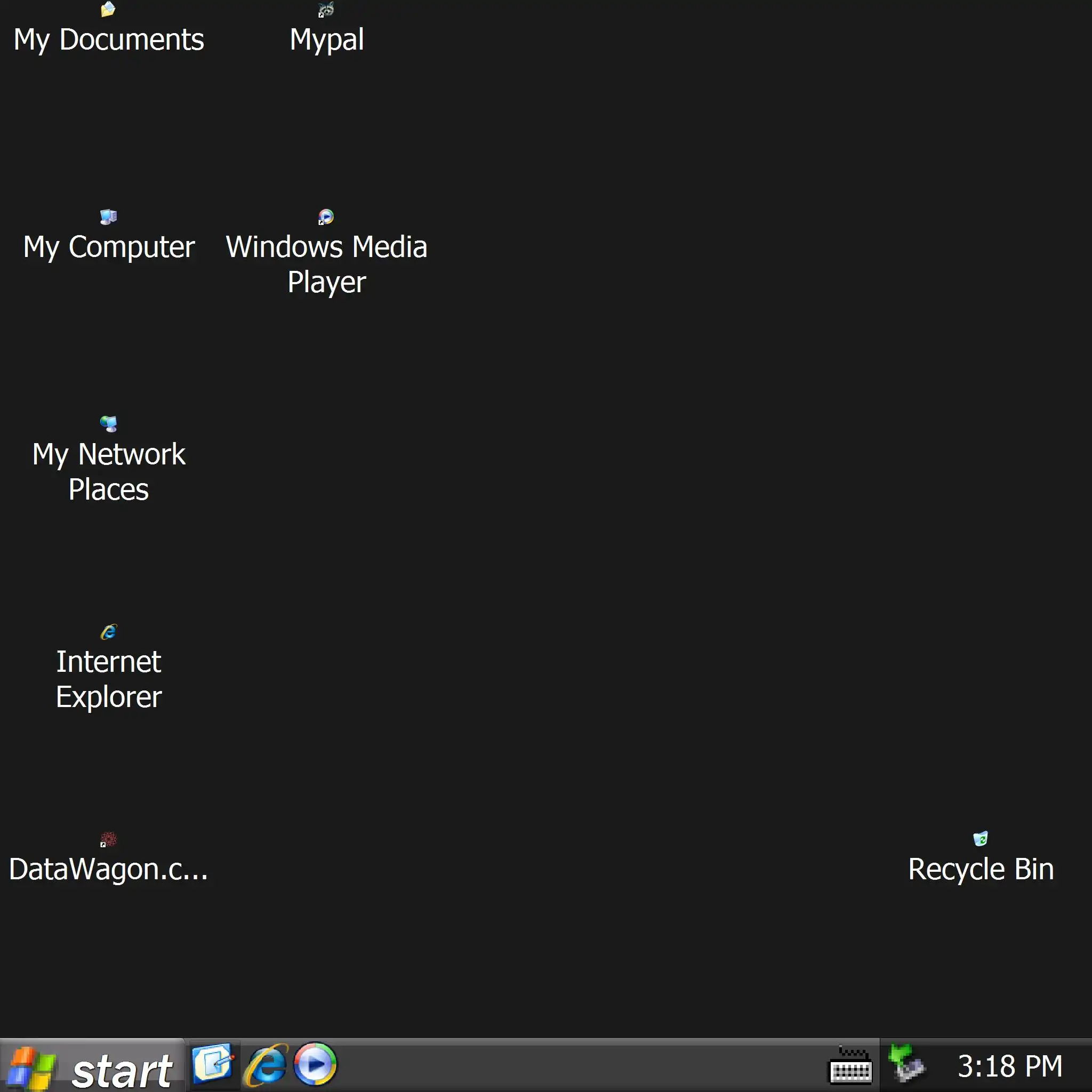The width and height of the screenshot is (1092, 1092).
Task: Click the on-screen keyboard taskbar icon
Action: tap(849, 1066)
